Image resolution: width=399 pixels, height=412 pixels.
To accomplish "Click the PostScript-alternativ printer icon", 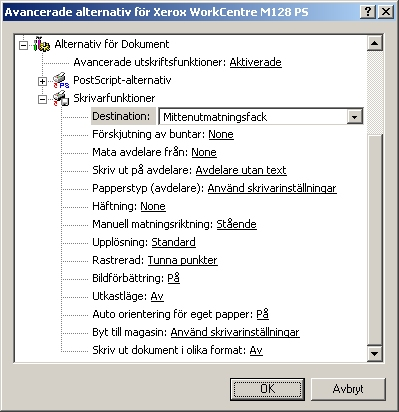I will pyautogui.click(x=61, y=80).
